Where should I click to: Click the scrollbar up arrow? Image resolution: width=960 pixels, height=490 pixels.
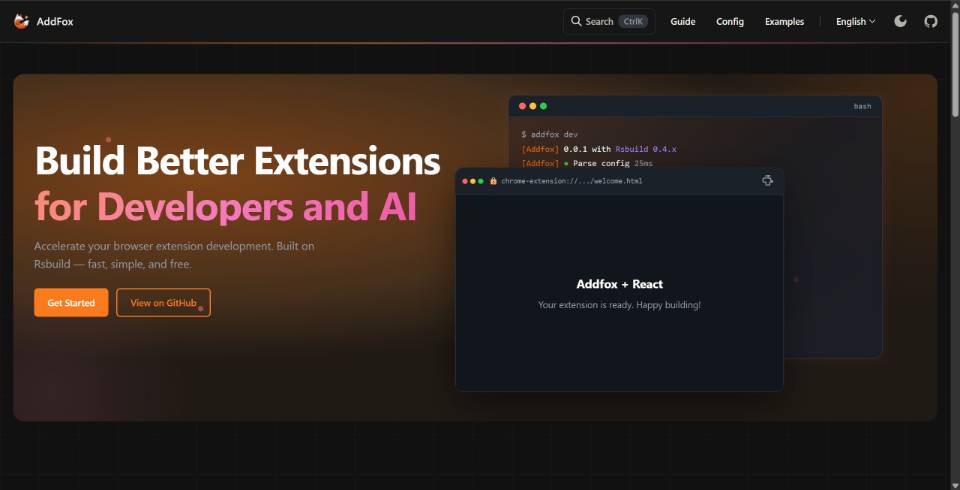click(954, 4)
